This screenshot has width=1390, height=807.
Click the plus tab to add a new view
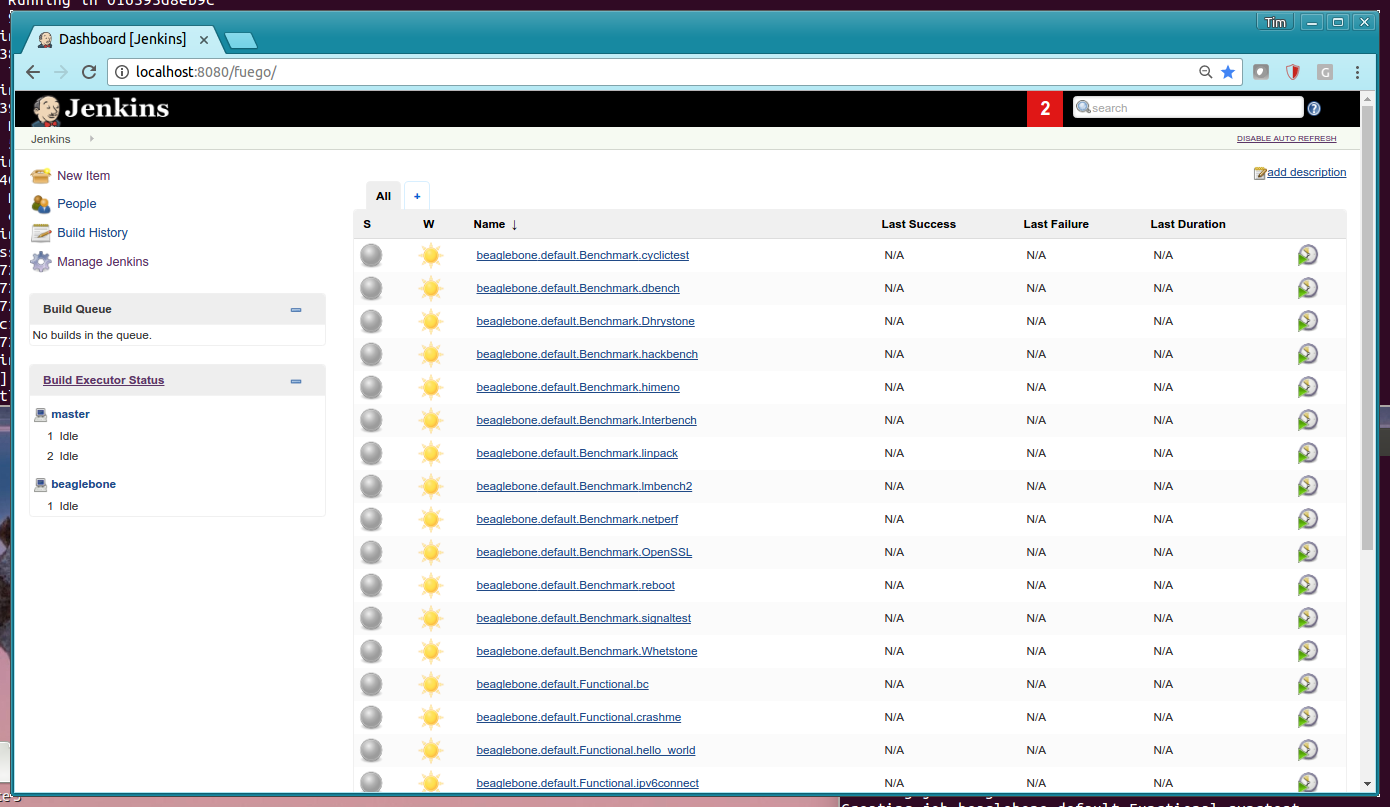[417, 196]
